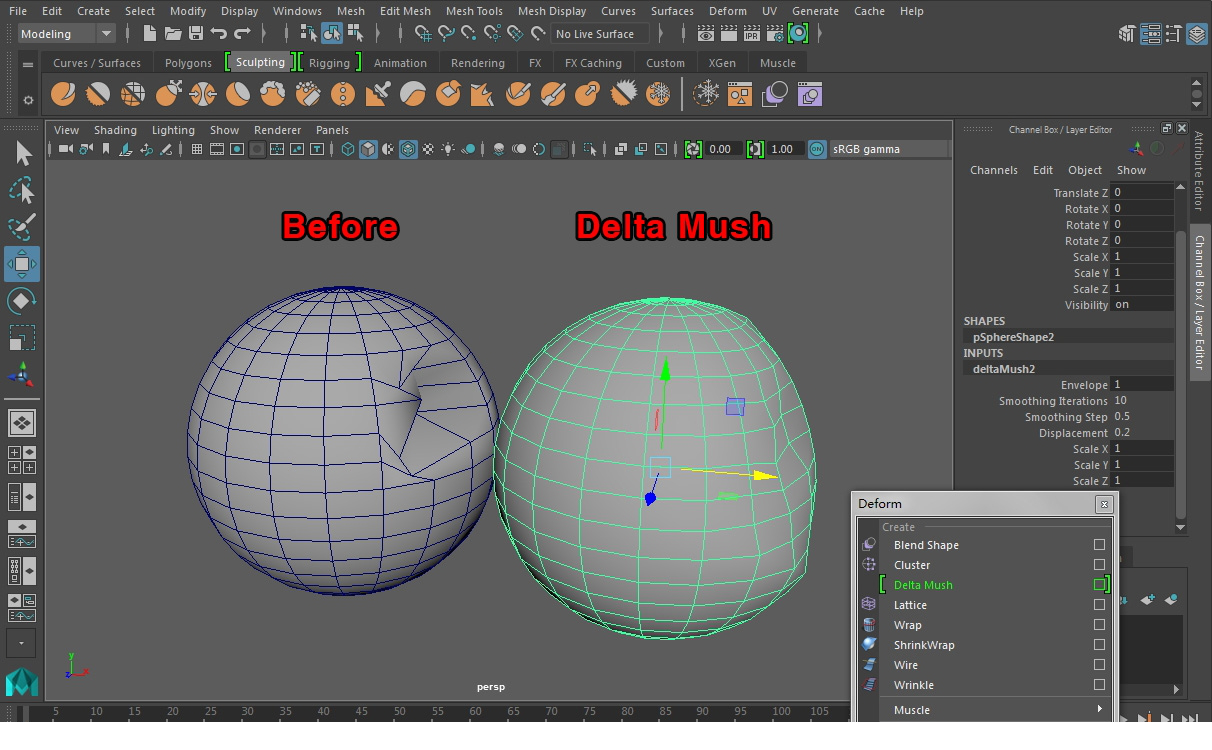Open the sRGB gamma view transform dropdown
Image resolution: width=1212 pixels, height=750 pixels.
click(889, 149)
